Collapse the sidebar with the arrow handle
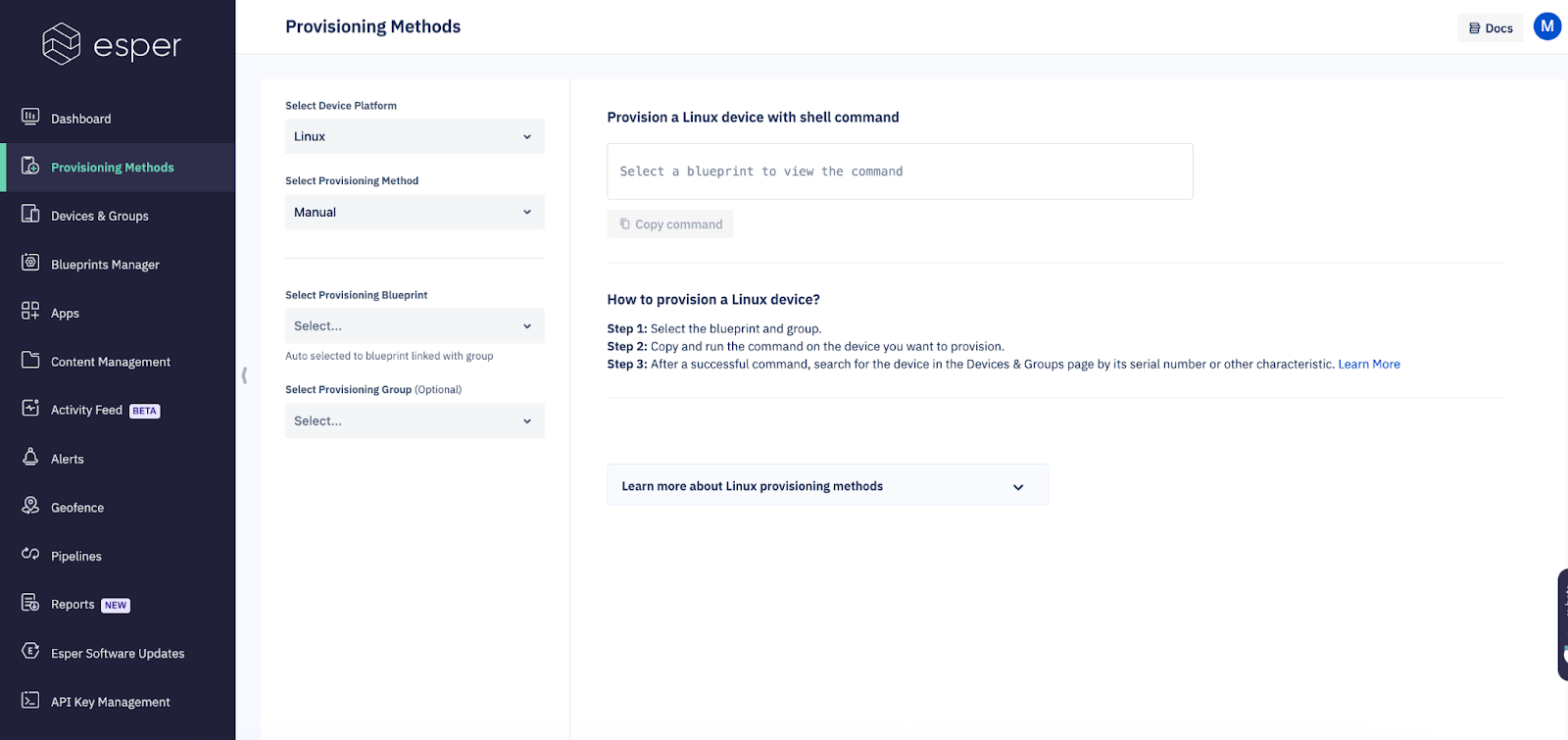The width and height of the screenshot is (1568, 740). [x=244, y=375]
